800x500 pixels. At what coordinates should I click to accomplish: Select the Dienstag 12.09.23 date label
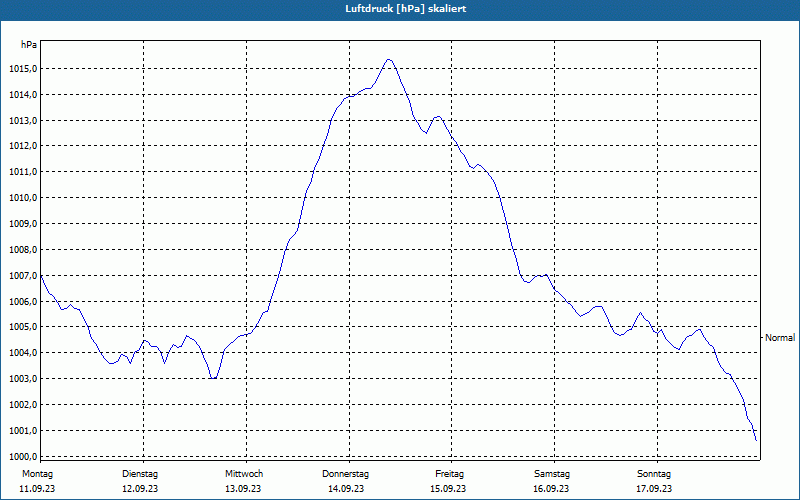point(140,481)
